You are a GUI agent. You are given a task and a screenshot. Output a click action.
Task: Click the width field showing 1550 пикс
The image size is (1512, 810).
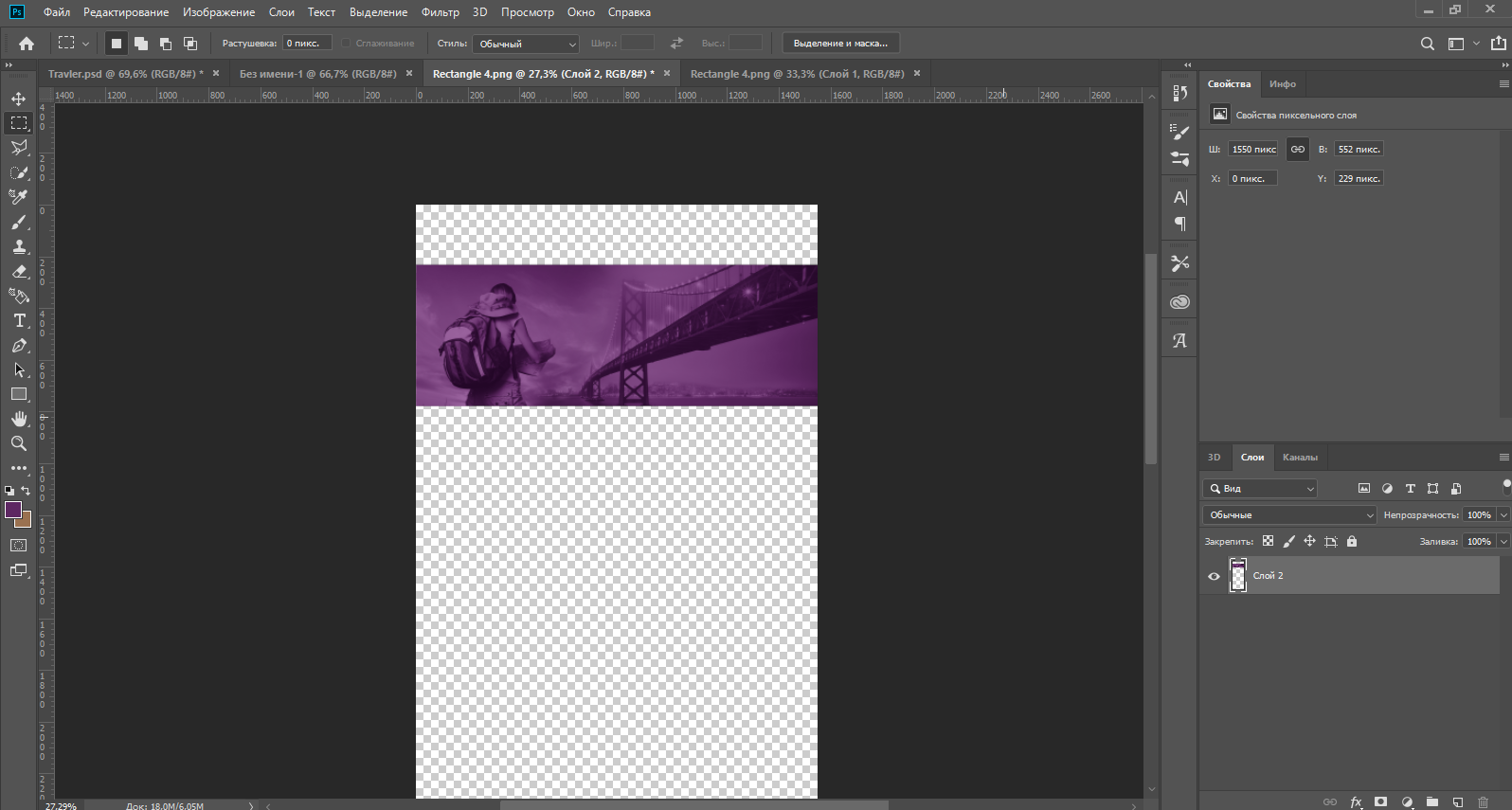[1253, 149]
